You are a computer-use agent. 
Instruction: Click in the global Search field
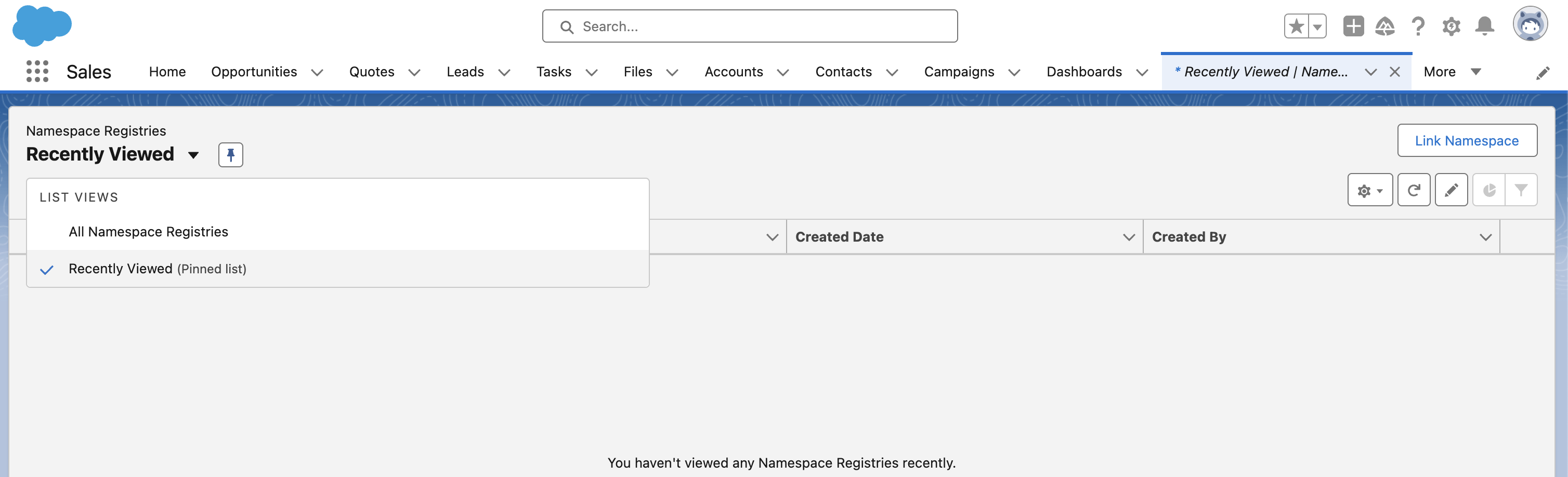point(750,26)
